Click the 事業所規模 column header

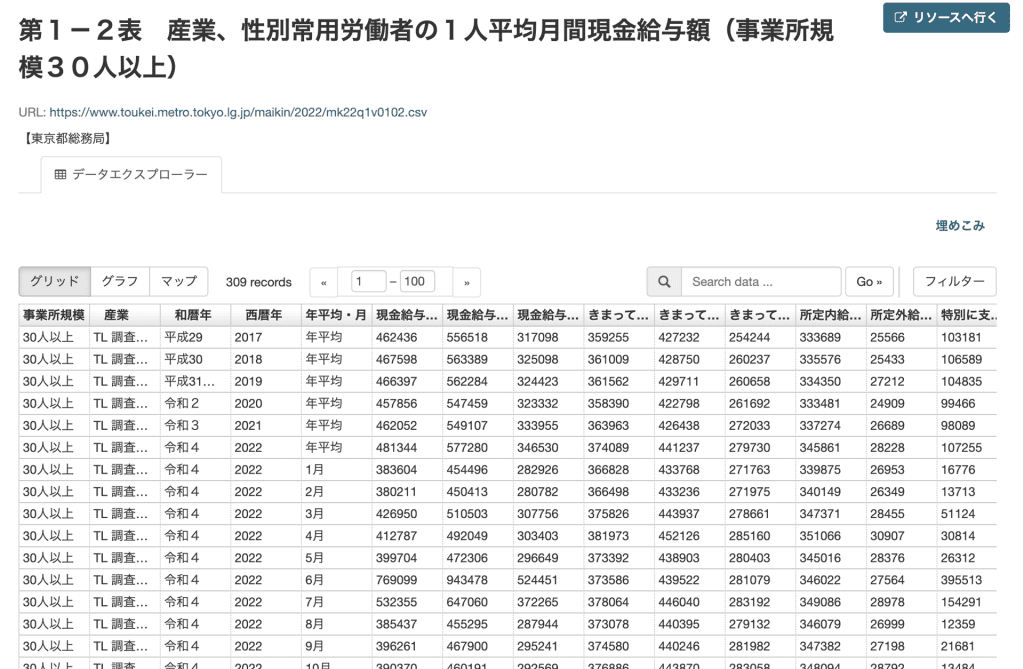click(54, 315)
